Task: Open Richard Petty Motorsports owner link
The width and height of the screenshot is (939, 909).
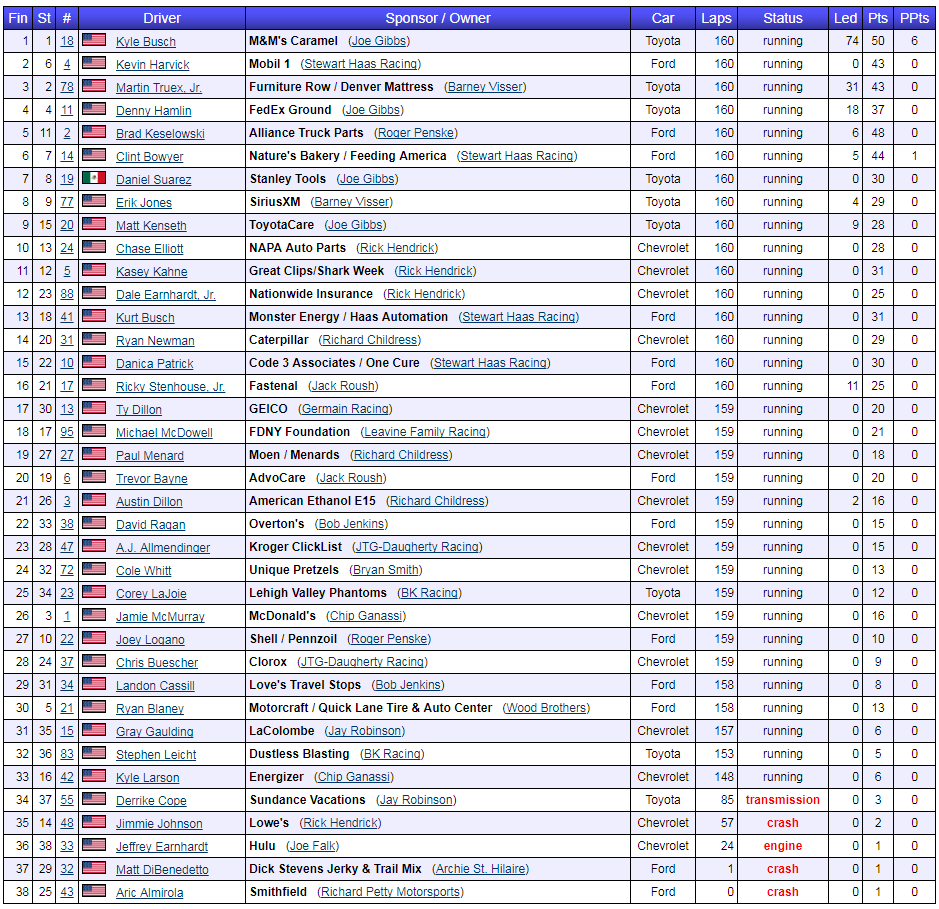Action: click(390, 892)
